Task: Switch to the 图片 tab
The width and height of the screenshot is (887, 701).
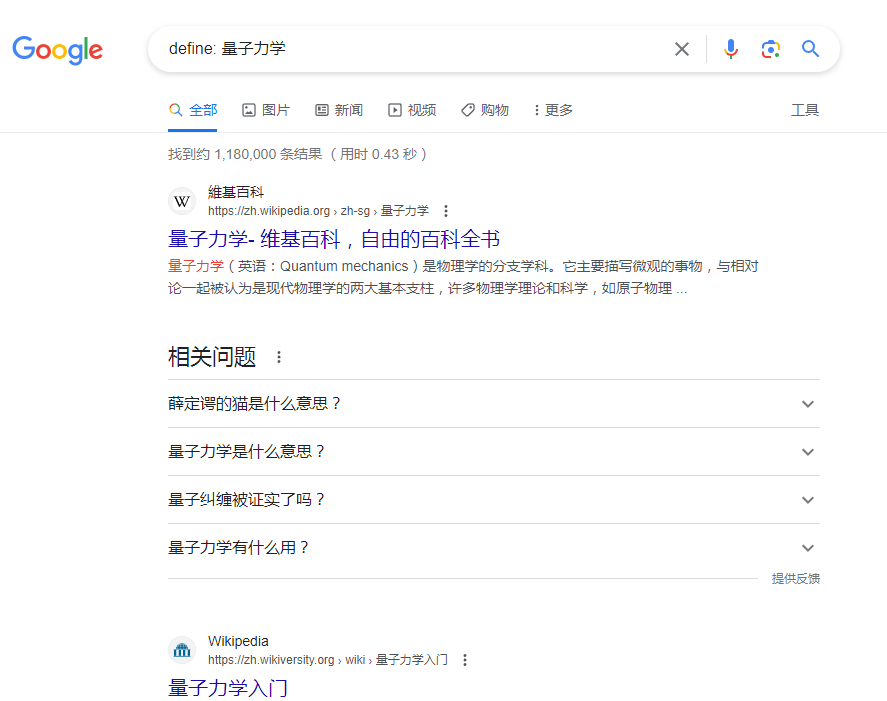Action: [266, 110]
